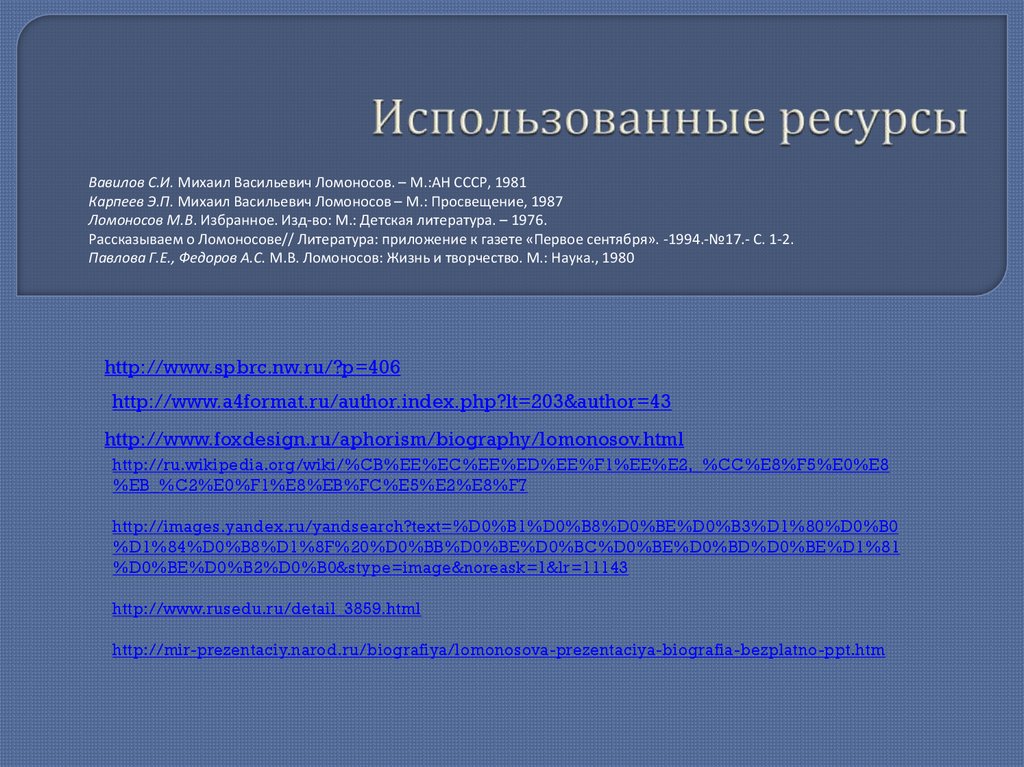
Task: Select the Ломоносов М.В. Избранное reference
Action: click(x=317, y=220)
